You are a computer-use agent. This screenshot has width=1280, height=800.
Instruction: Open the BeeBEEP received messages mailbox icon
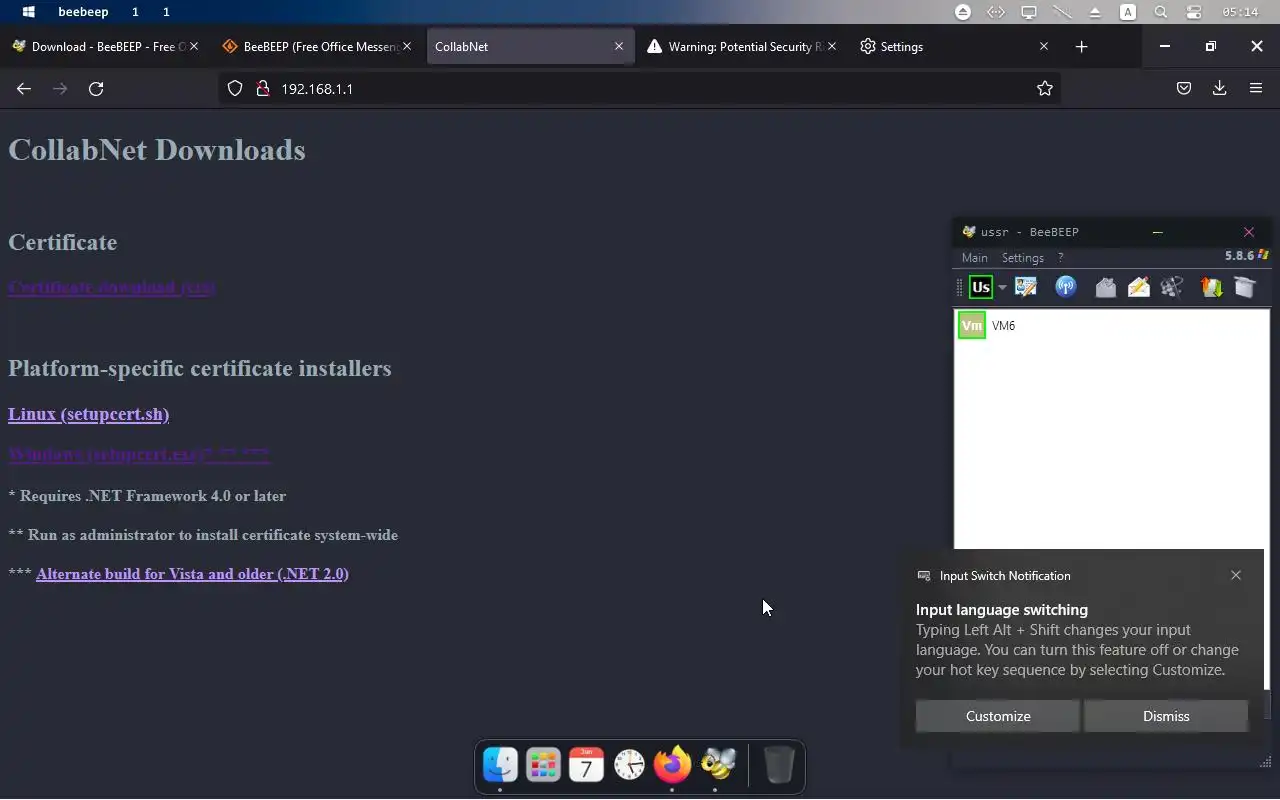[x=1105, y=288]
